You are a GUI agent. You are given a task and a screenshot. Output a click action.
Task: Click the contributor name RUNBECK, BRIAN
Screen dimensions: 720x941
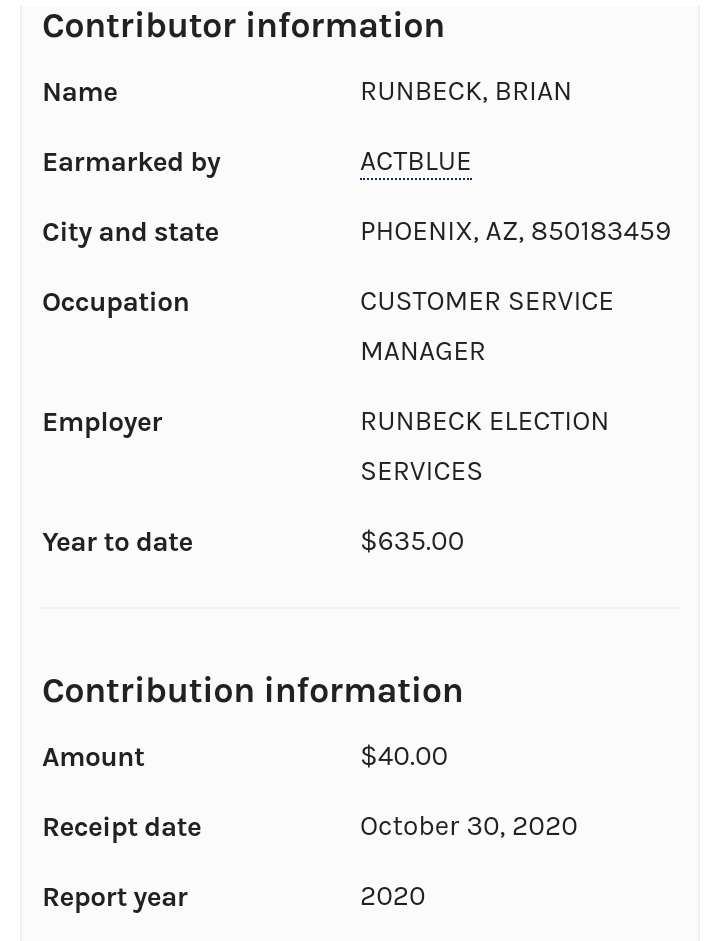(465, 92)
